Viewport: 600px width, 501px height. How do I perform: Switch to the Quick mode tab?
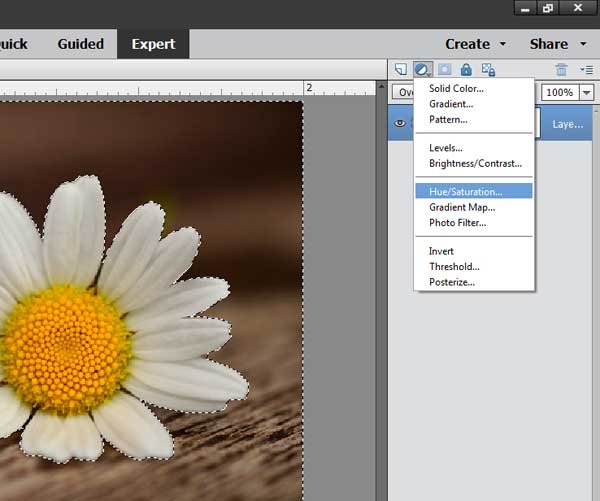pos(14,44)
